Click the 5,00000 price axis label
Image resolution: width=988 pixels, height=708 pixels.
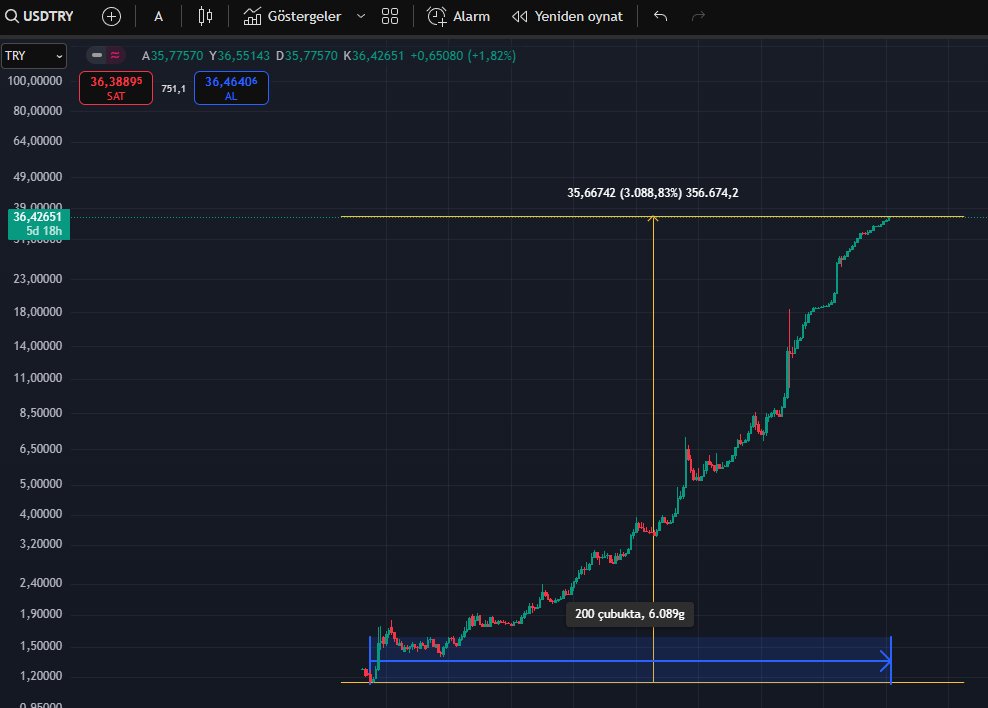click(41, 484)
